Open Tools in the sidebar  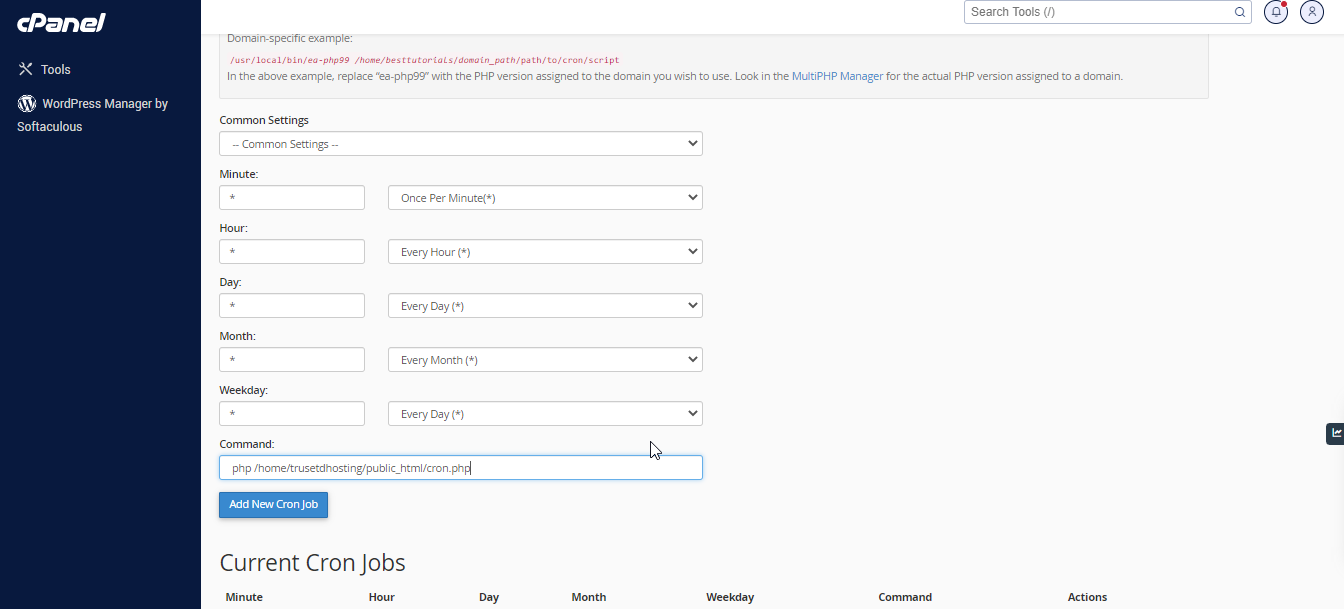(45, 69)
